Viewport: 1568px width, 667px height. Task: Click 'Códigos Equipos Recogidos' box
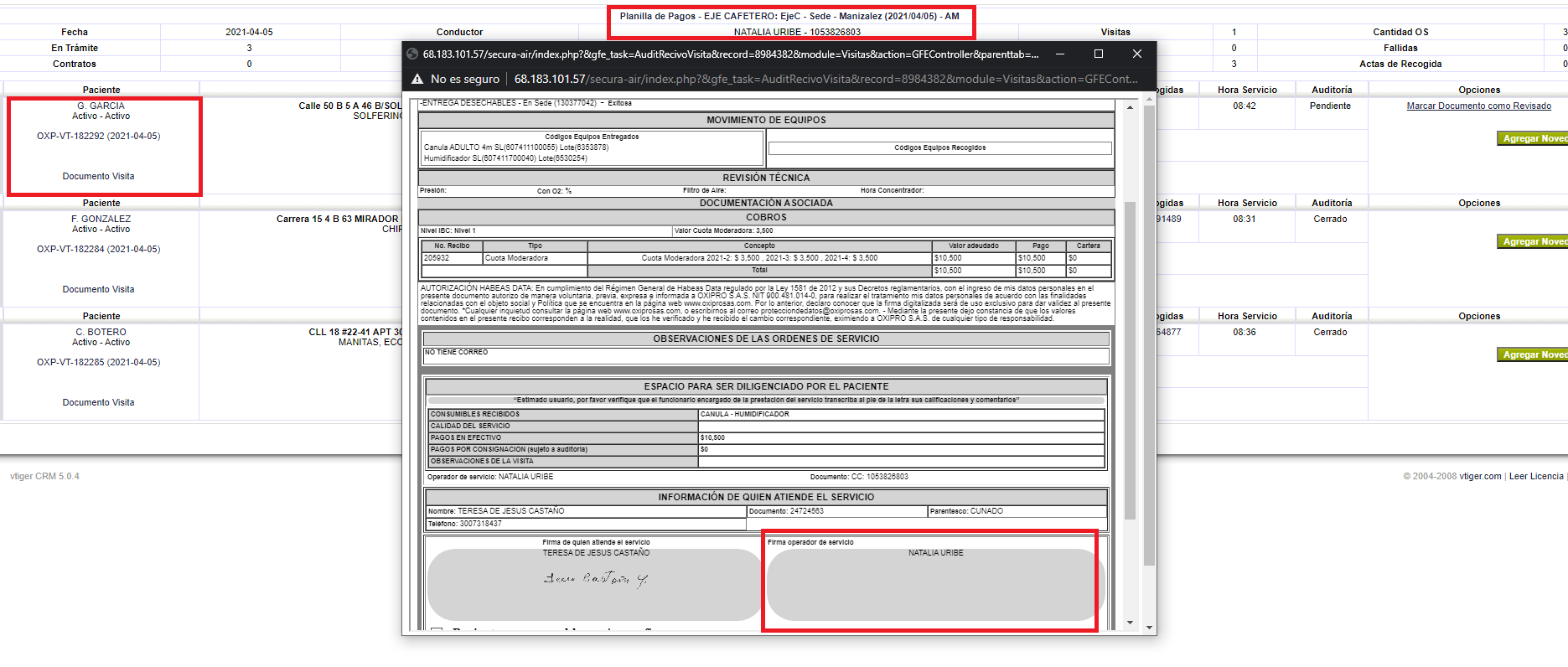(x=939, y=148)
